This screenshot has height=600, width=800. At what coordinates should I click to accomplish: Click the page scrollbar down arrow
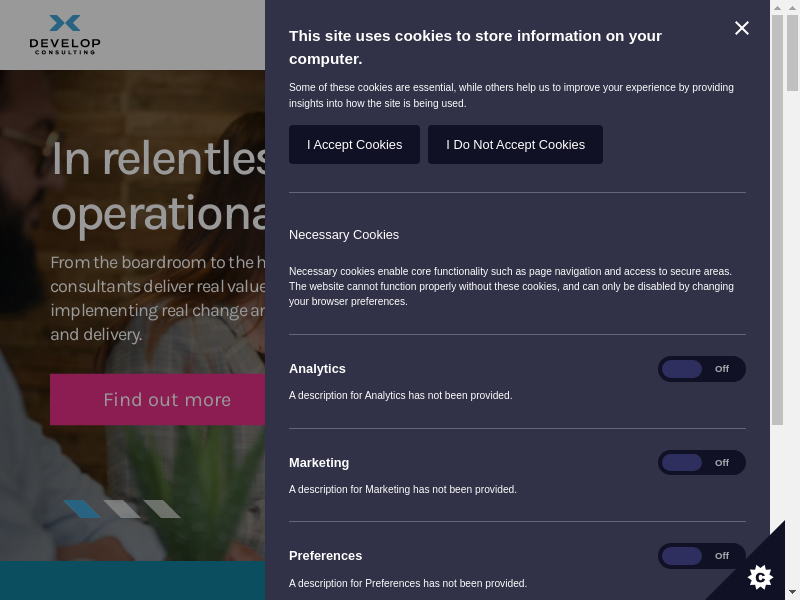(792, 593)
